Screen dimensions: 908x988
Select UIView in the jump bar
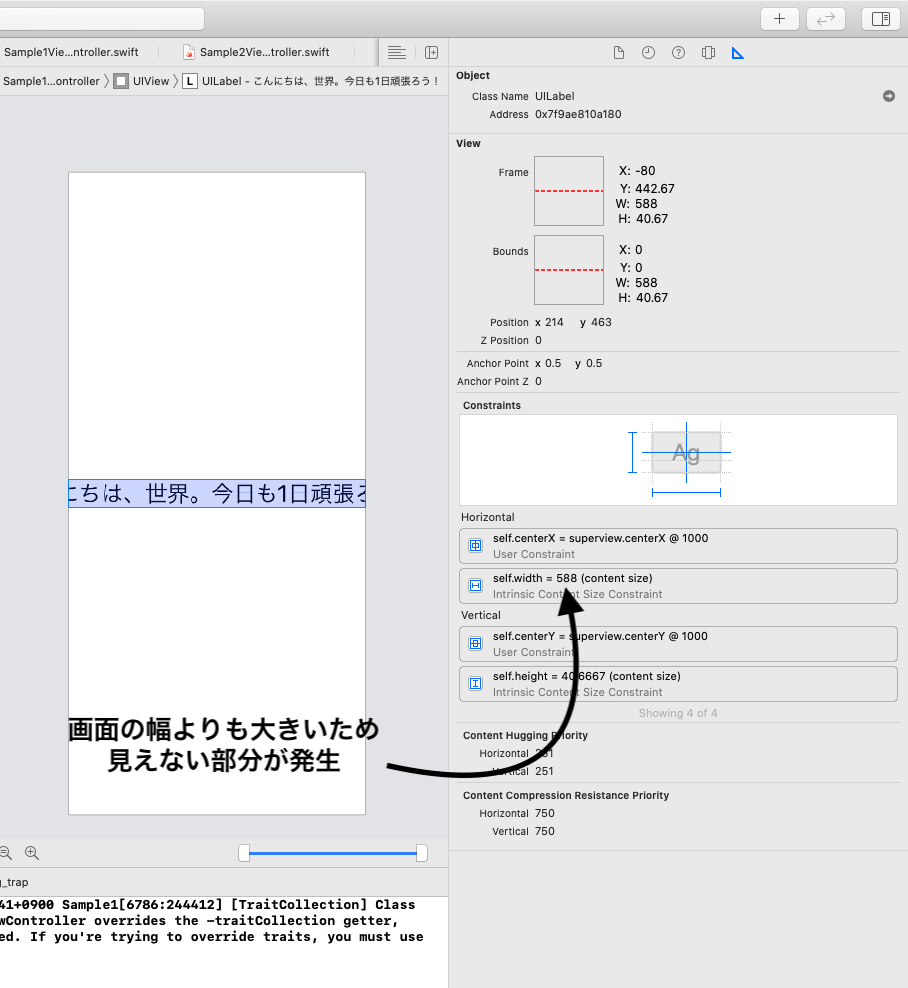(142, 81)
